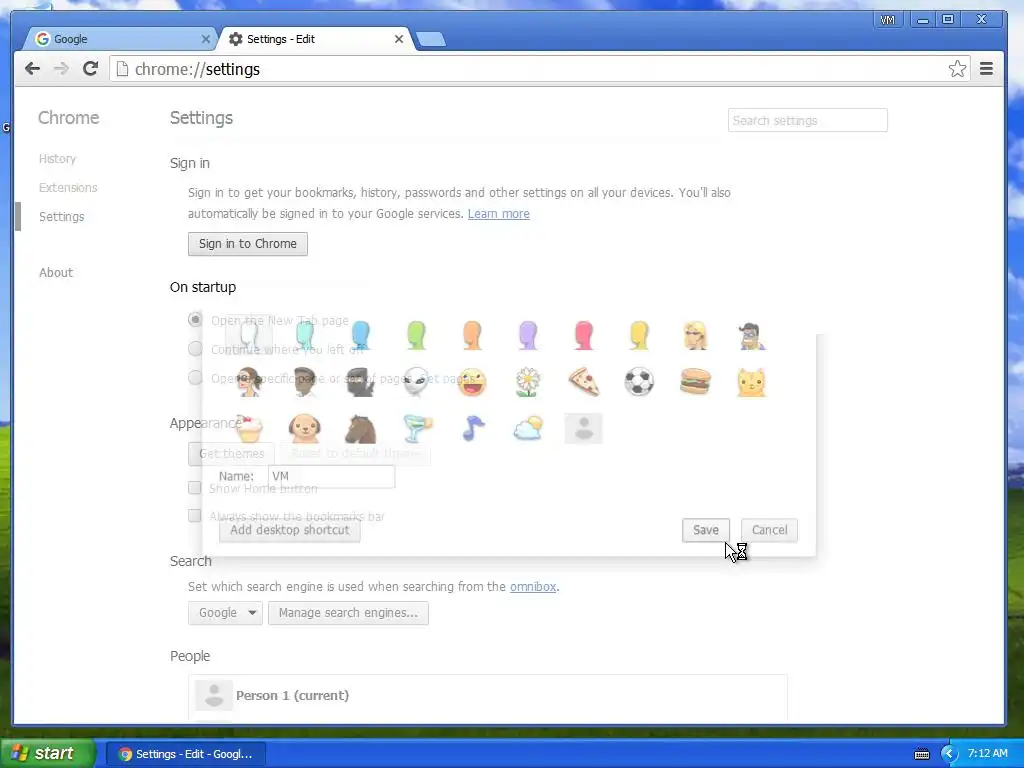Choose the hamburger avatar
This screenshot has width=1024, height=768.
pos(695,382)
